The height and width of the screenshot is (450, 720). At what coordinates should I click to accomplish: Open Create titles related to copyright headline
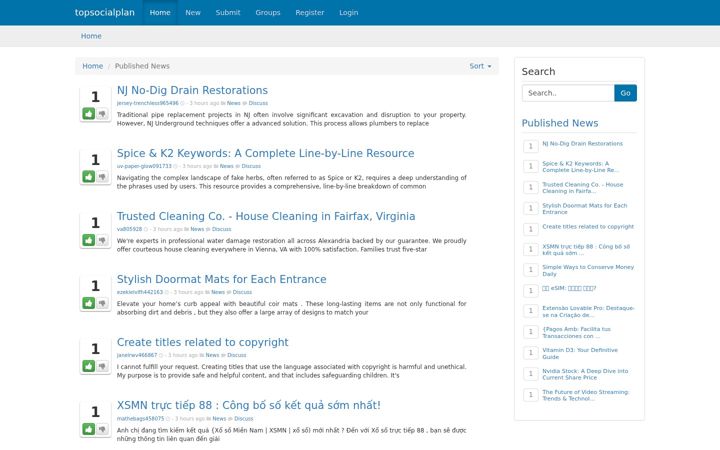click(202, 342)
